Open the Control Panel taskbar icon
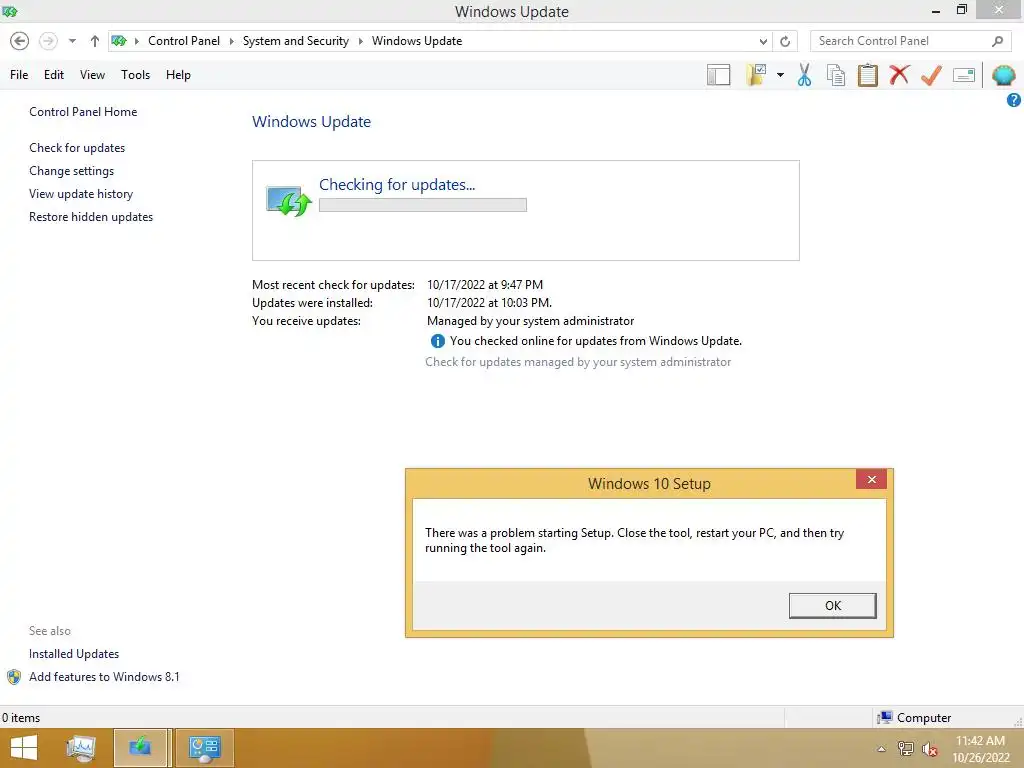The image size is (1024, 768). (x=204, y=748)
